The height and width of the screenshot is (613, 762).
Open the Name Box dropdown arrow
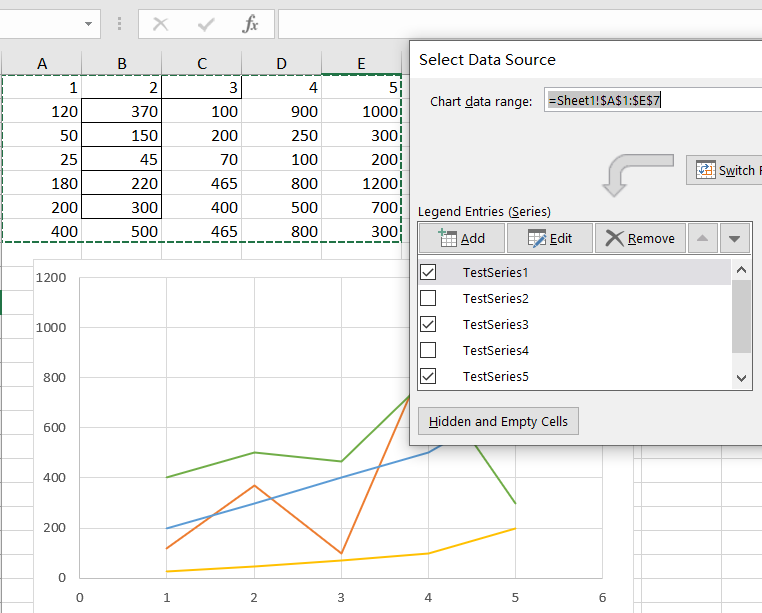click(x=90, y=24)
